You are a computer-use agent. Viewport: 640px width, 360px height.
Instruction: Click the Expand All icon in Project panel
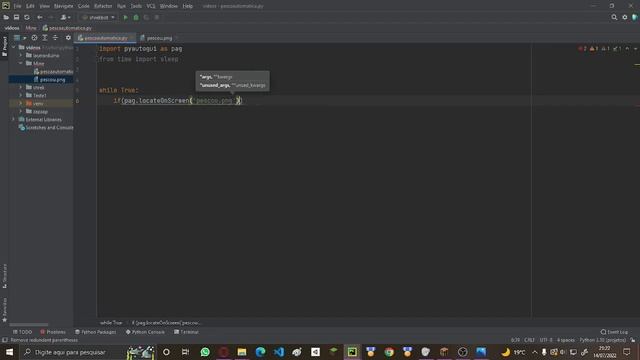45,38
